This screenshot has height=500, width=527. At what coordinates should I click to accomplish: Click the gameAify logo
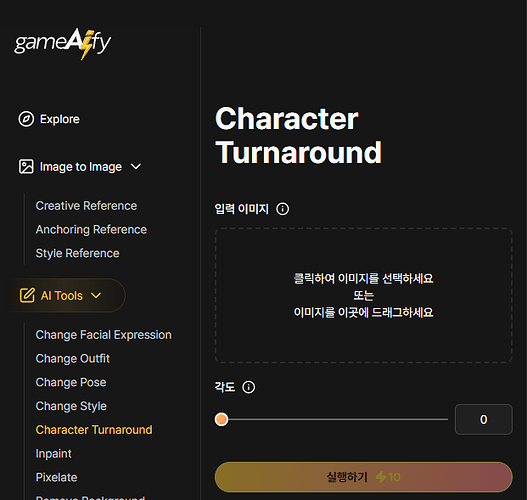point(63,44)
